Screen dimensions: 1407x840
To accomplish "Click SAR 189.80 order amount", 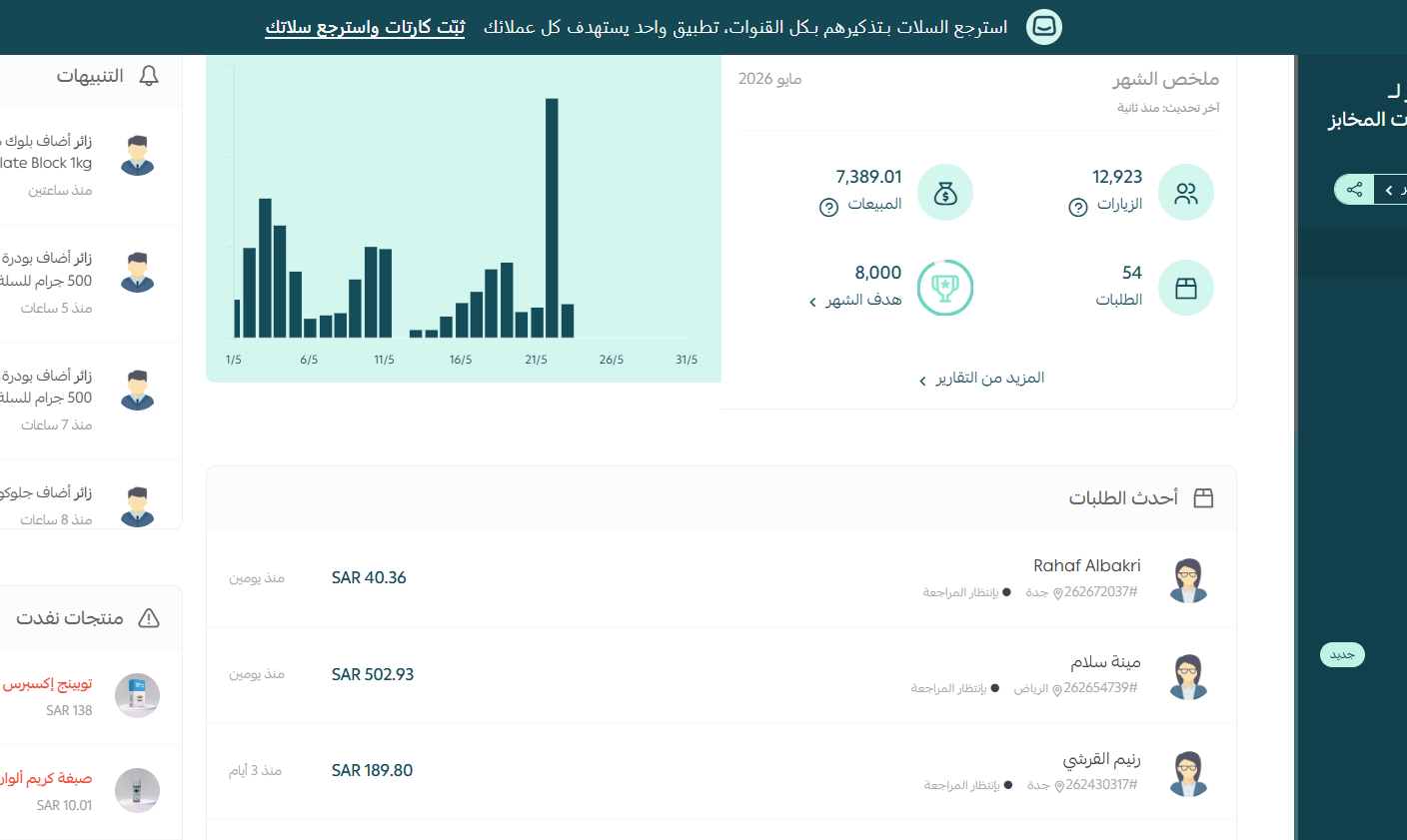I will 372,770.
